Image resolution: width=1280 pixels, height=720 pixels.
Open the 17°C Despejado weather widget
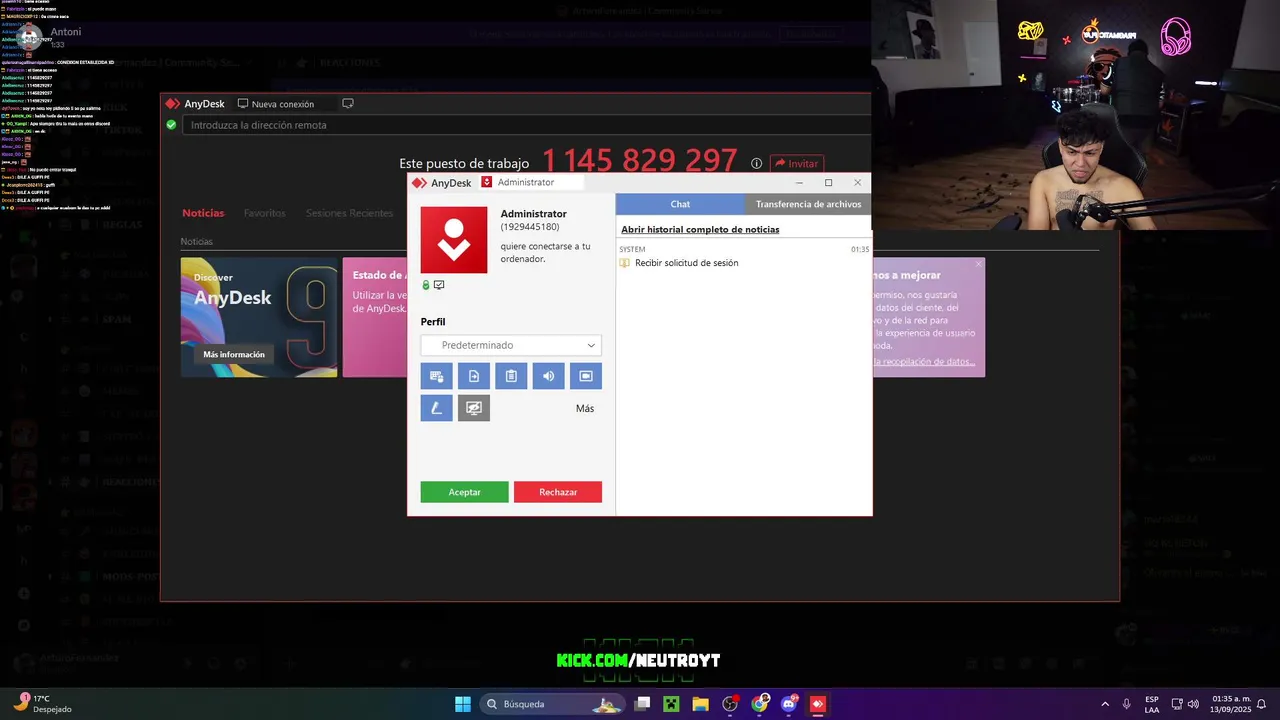(42, 704)
